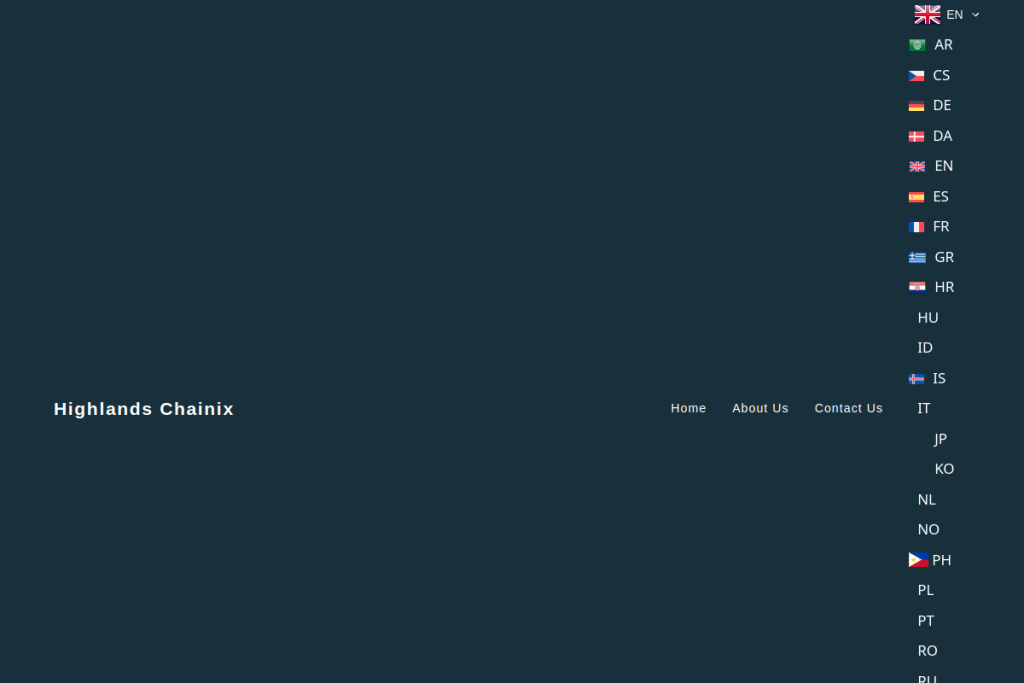Click the German flag icon

tap(916, 106)
